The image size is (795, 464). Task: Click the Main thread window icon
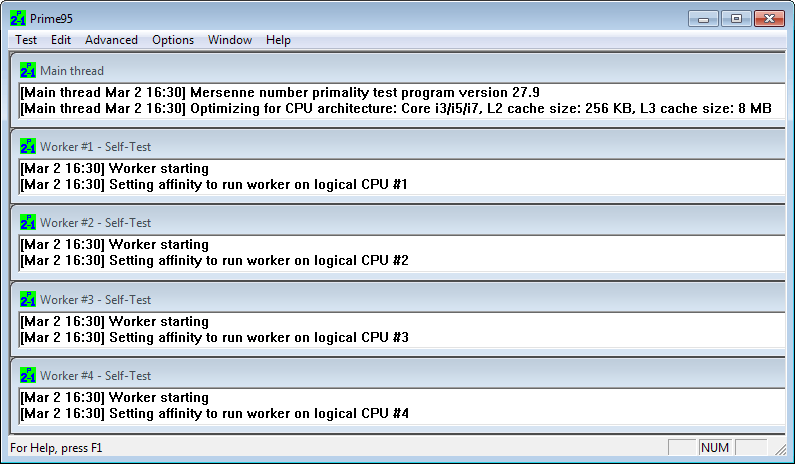pos(28,70)
